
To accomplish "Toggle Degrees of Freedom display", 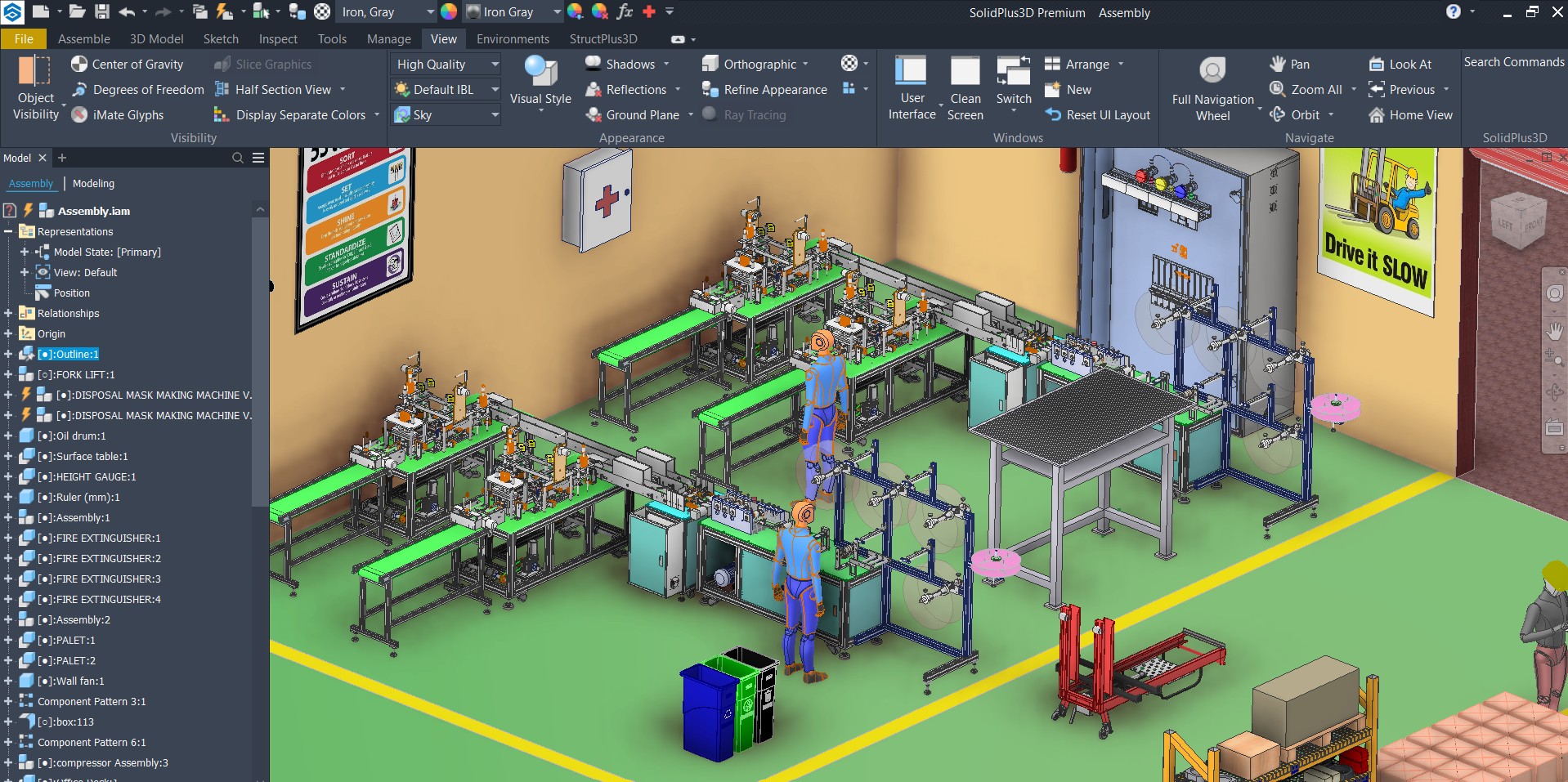I will 137,90.
